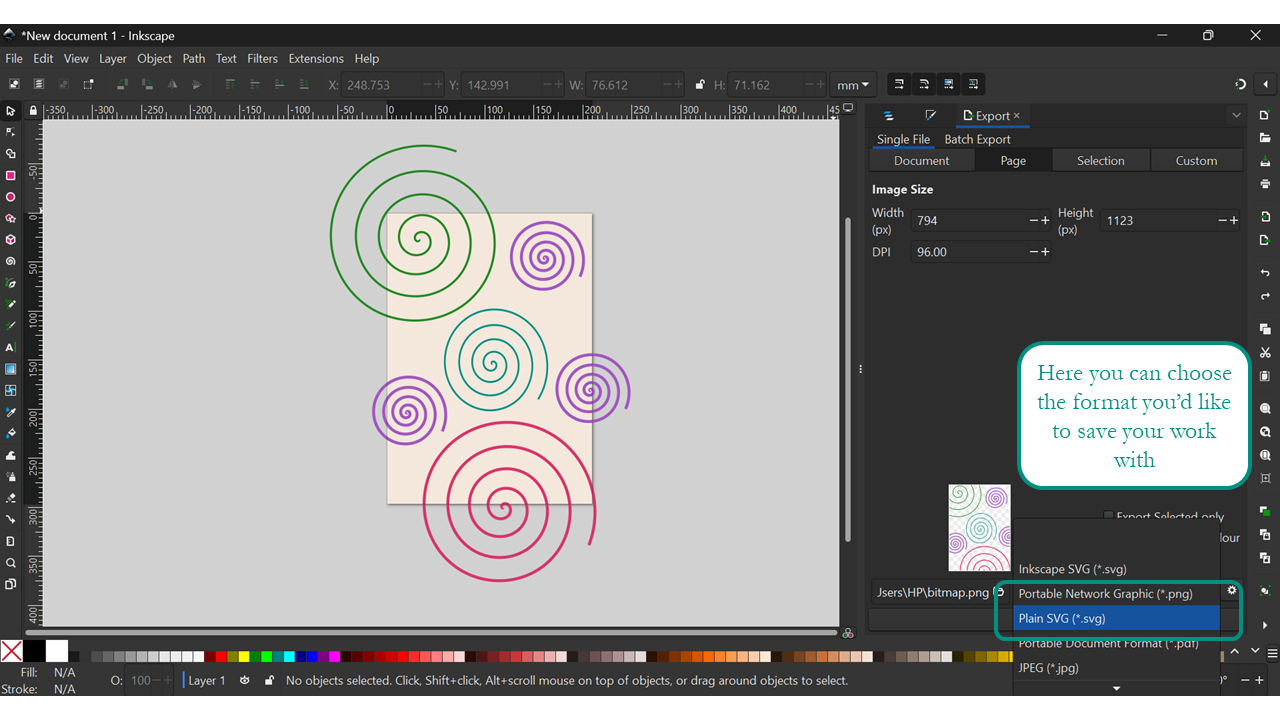The height and width of the screenshot is (720, 1280).
Task: Select the 3D Box tool
Action: pyautogui.click(x=11, y=240)
